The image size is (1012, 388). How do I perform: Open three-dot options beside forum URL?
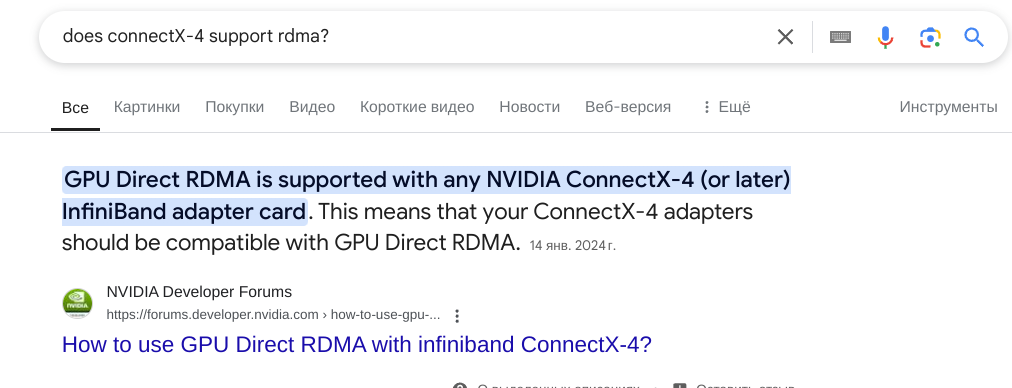457,316
